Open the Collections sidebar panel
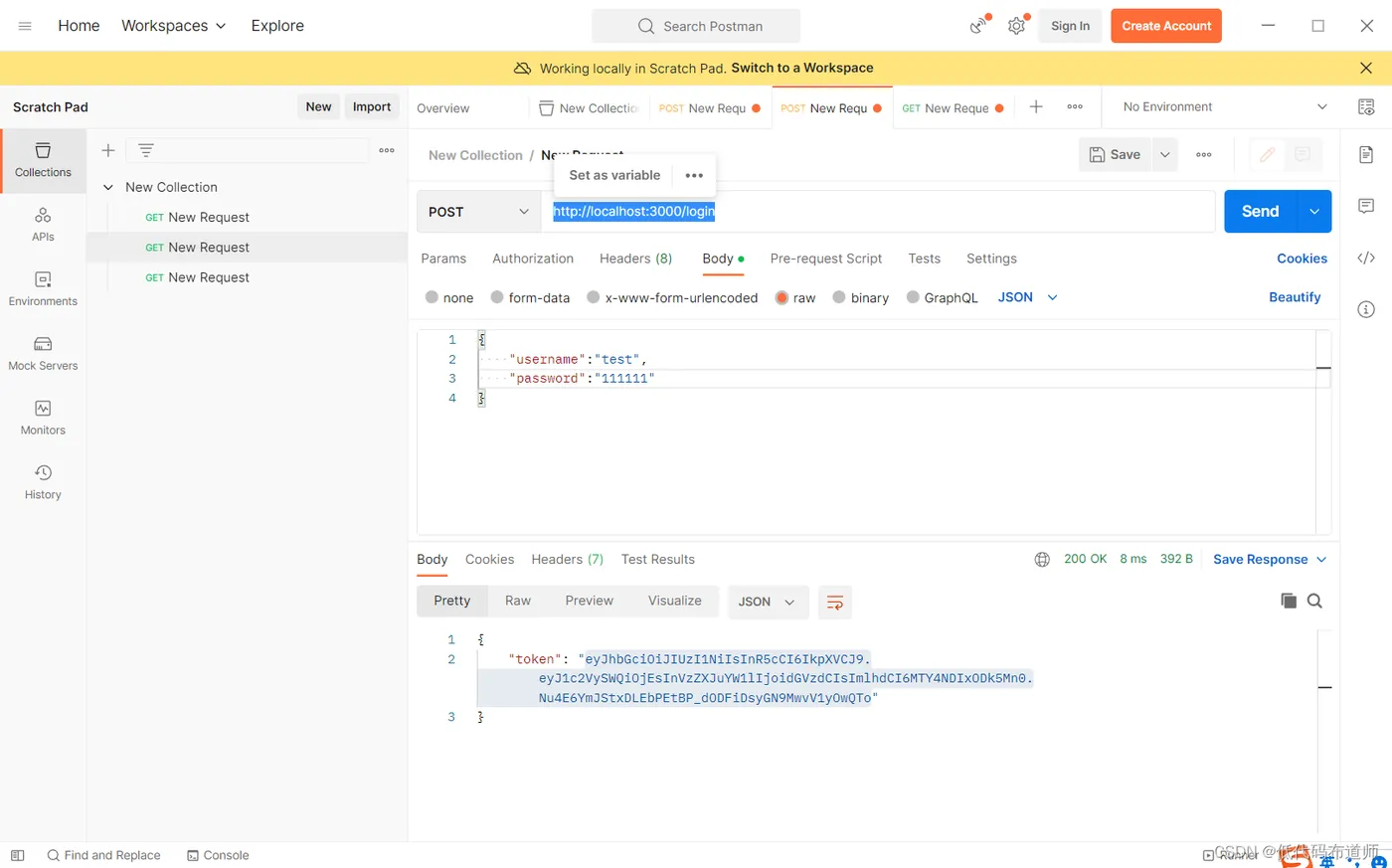Viewport: 1392px width, 868px height. [x=43, y=159]
